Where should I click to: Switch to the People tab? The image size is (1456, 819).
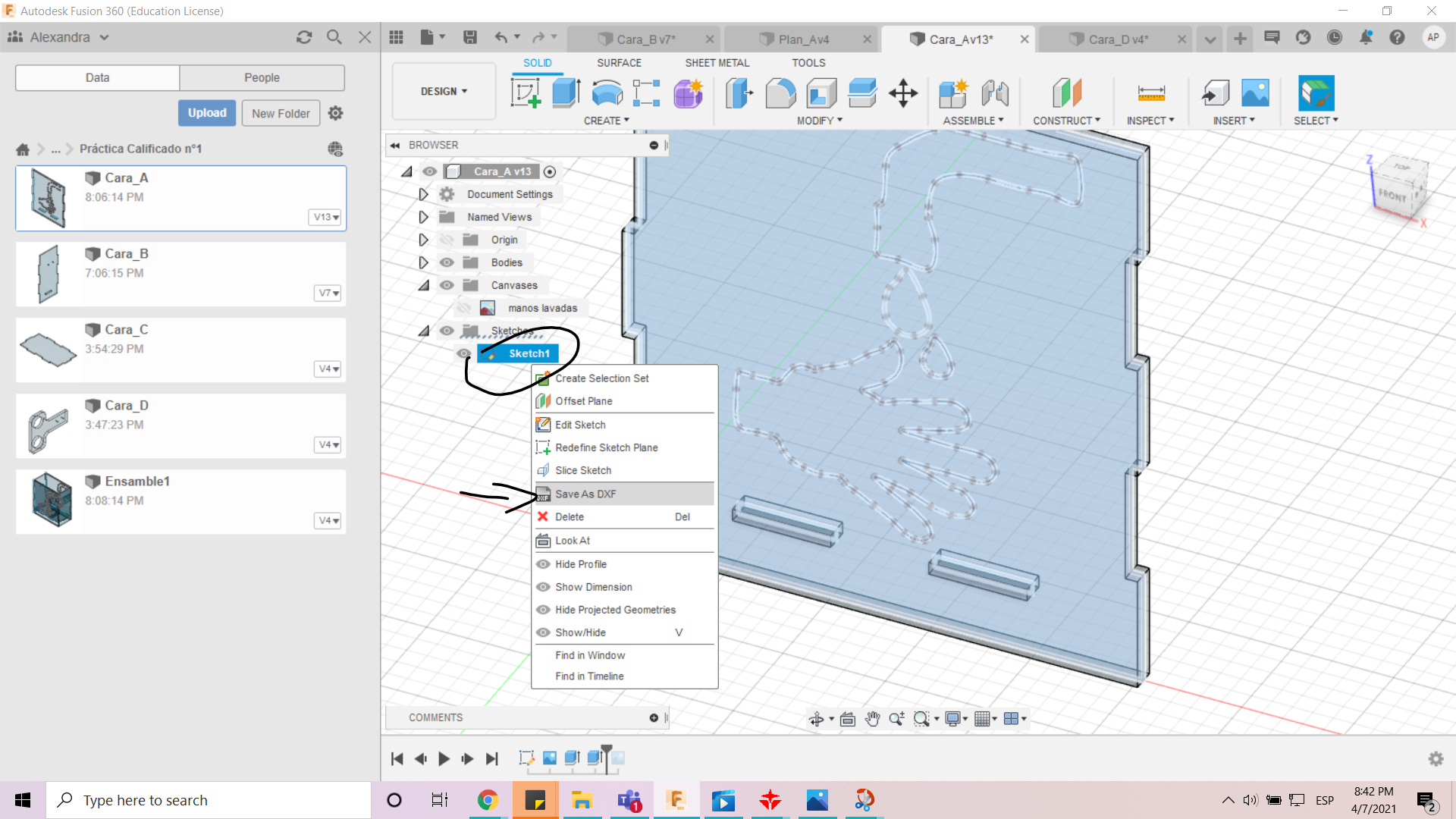coord(262,77)
